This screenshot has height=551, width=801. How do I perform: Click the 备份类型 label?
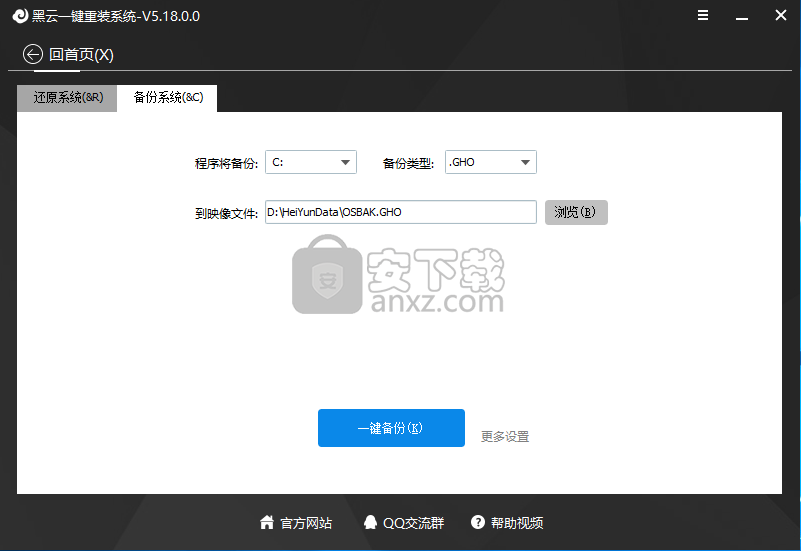408,163
